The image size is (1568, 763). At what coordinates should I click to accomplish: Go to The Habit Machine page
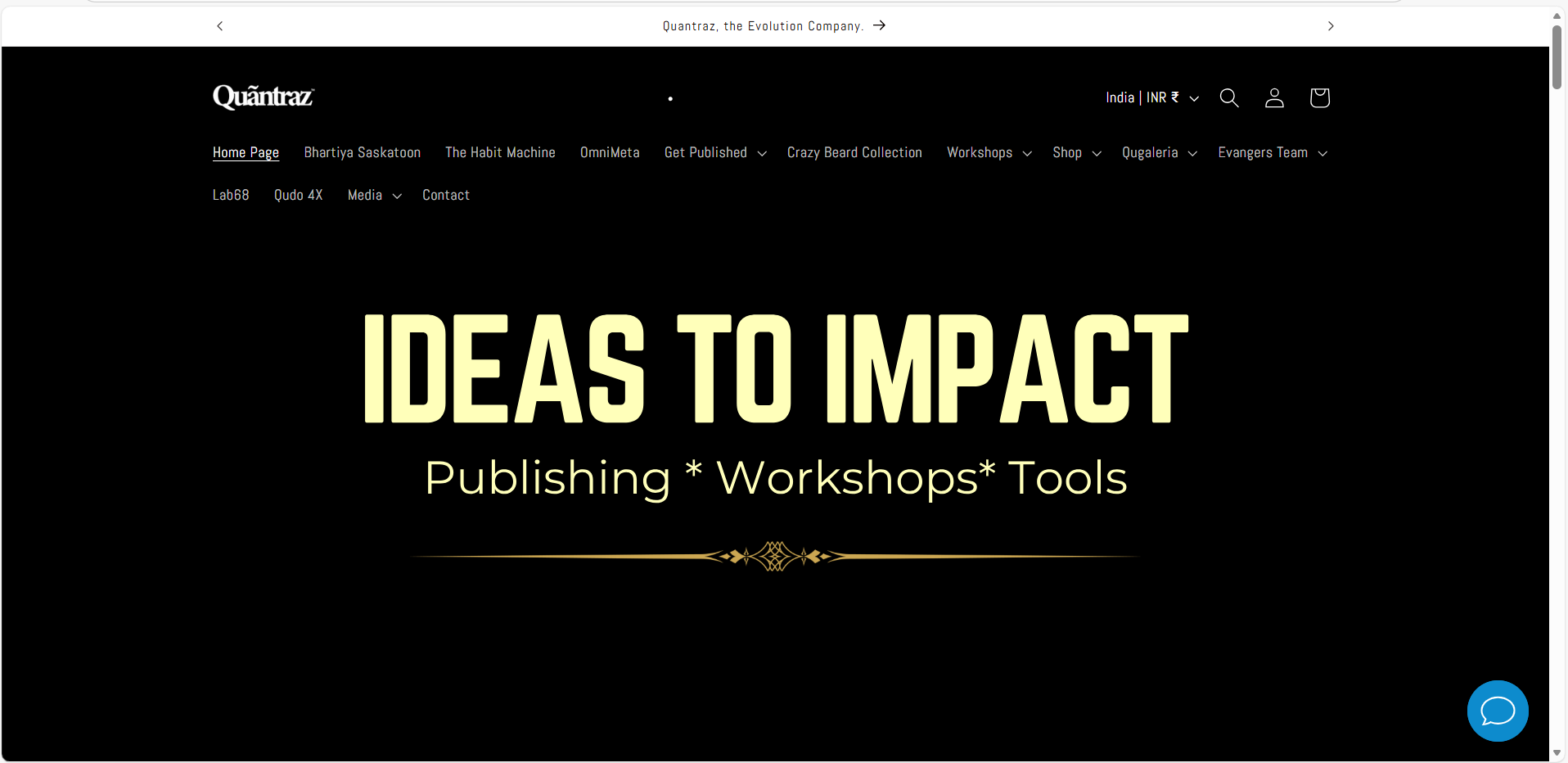pyautogui.click(x=500, y=152)
